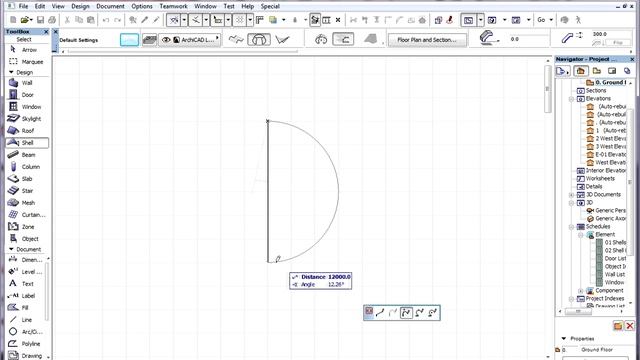Collapse the Document section in Toolbox

(x=11, y=249)
